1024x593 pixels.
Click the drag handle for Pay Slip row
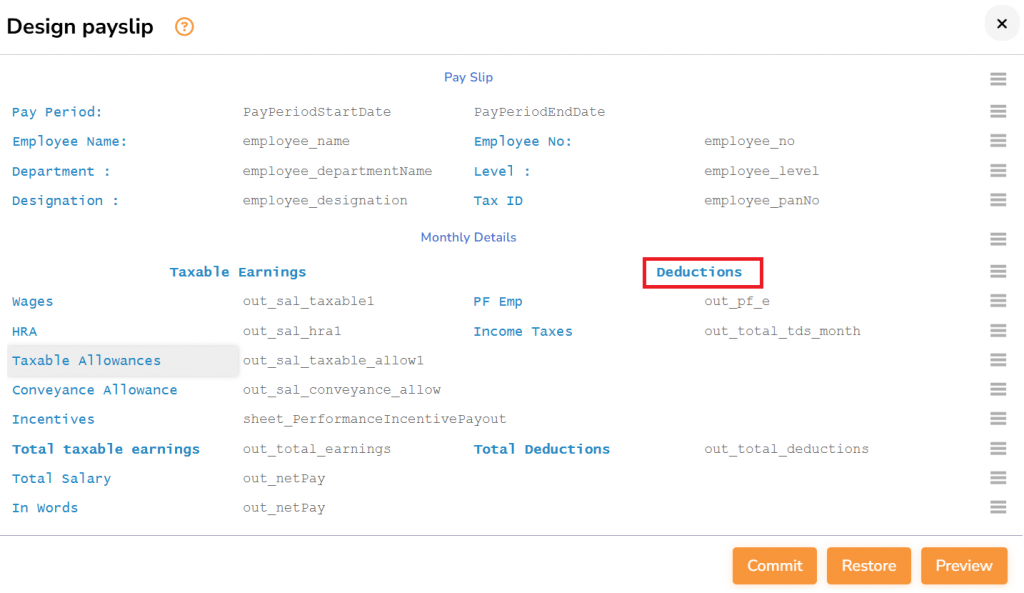pos(997,79)
